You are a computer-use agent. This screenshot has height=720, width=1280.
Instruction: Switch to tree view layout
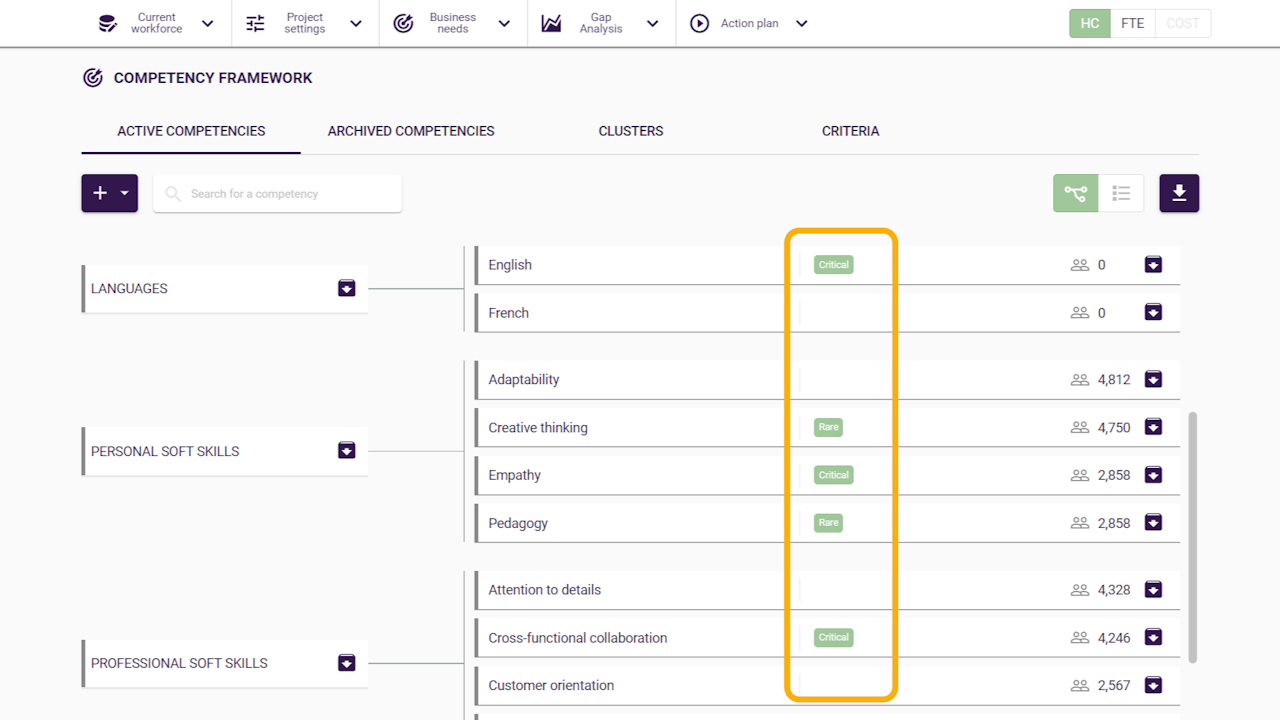pos(1075,193)
